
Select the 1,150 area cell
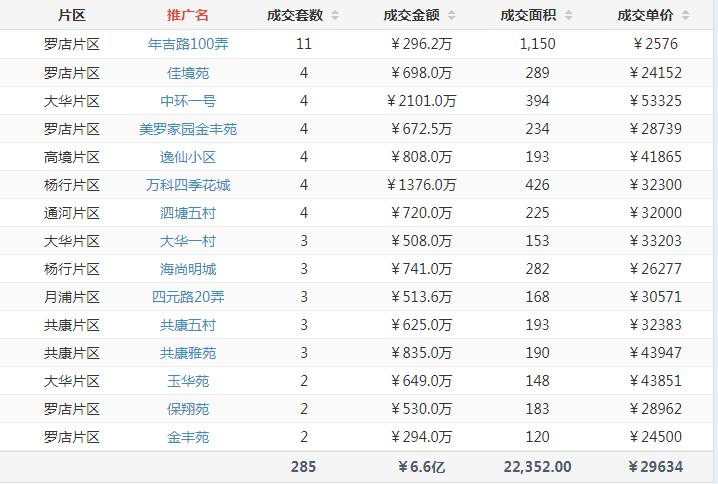(538, 44)
